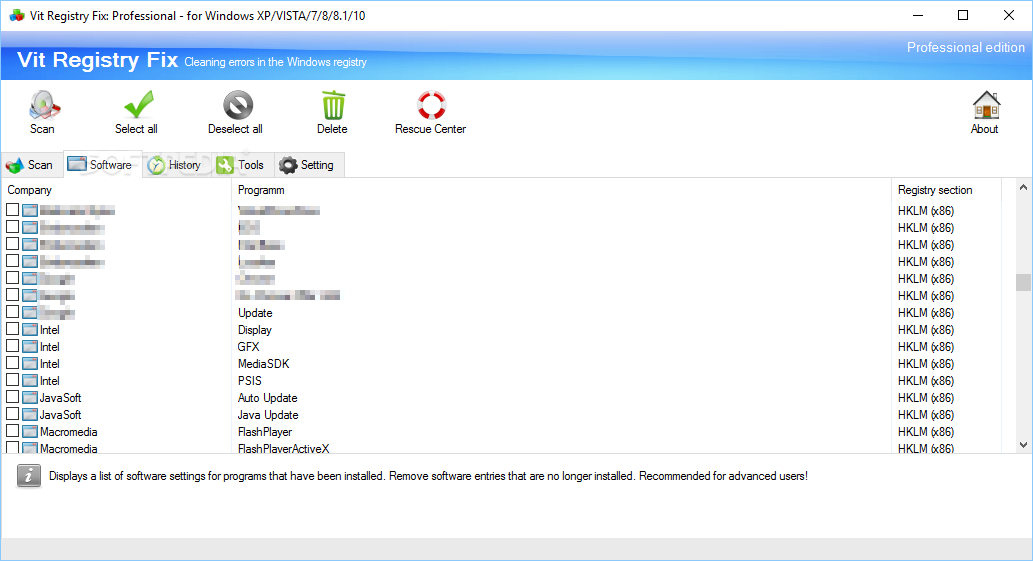The width and height of the screenshot is (1033, 561).
Task: Switch to the Scan tab
Action: point(32,165)
